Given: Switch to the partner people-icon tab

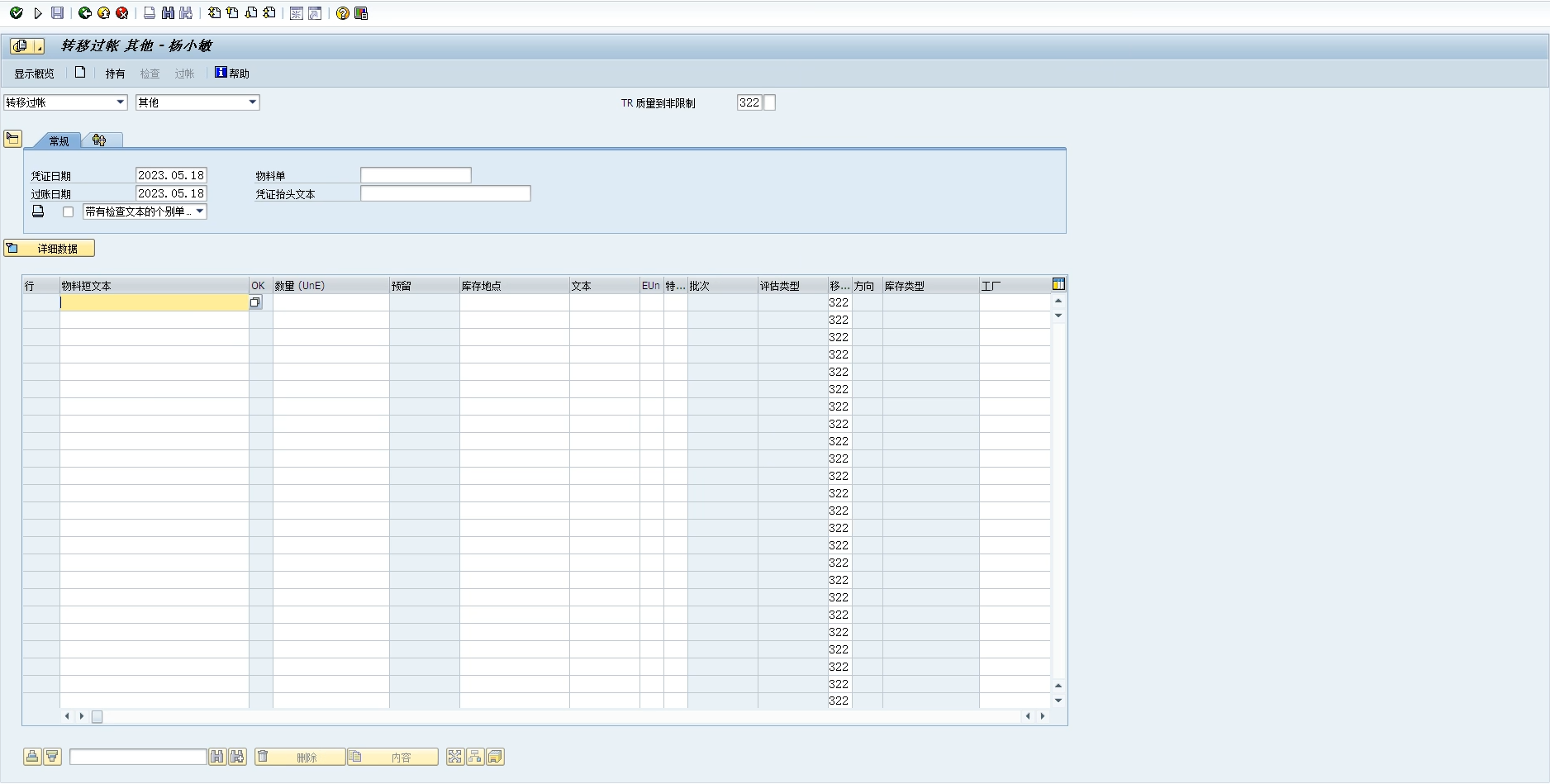Looking at the screenshot, I should [100, 140].
